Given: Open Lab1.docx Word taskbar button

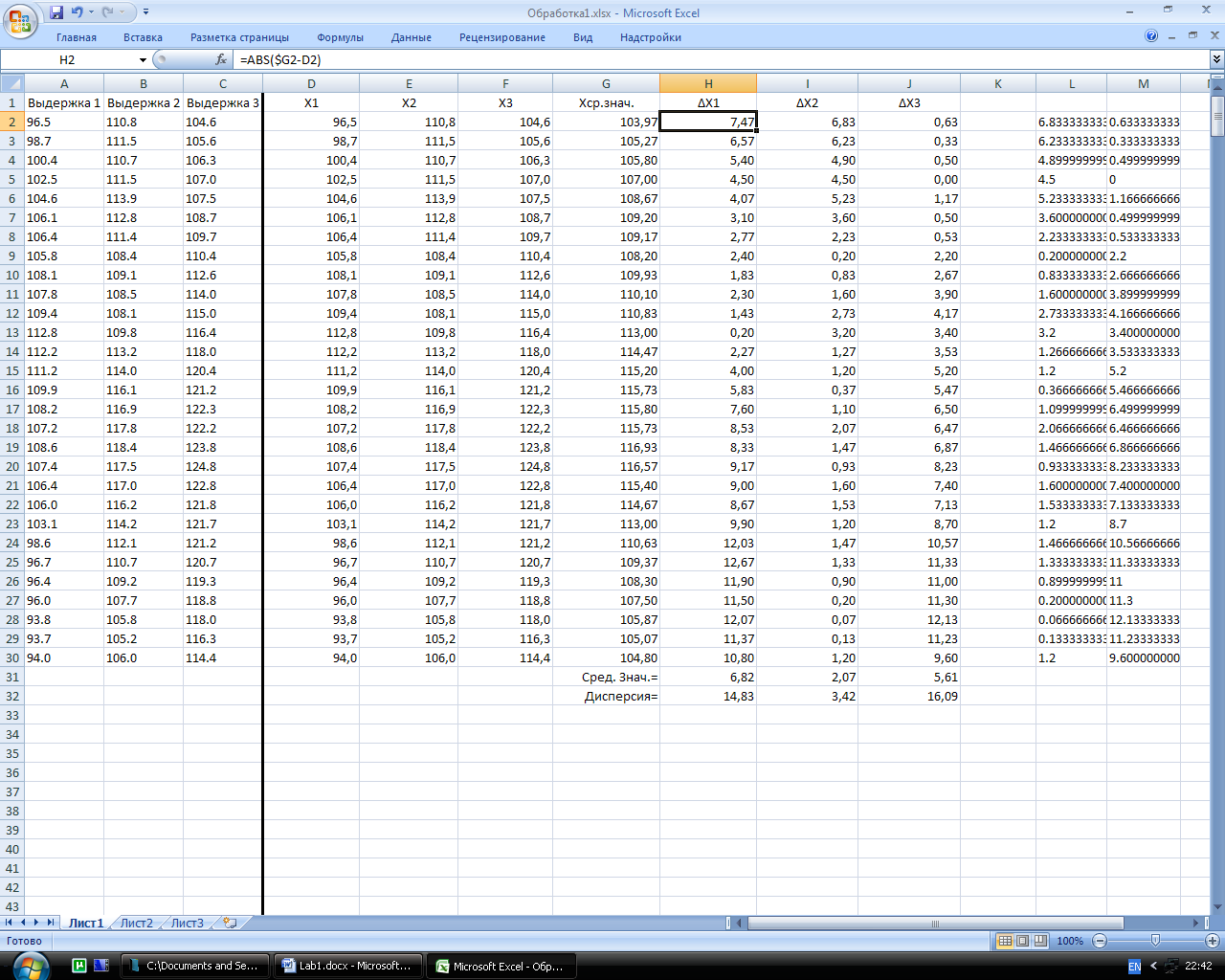Looking at the screenshot, I should (347, 966).
